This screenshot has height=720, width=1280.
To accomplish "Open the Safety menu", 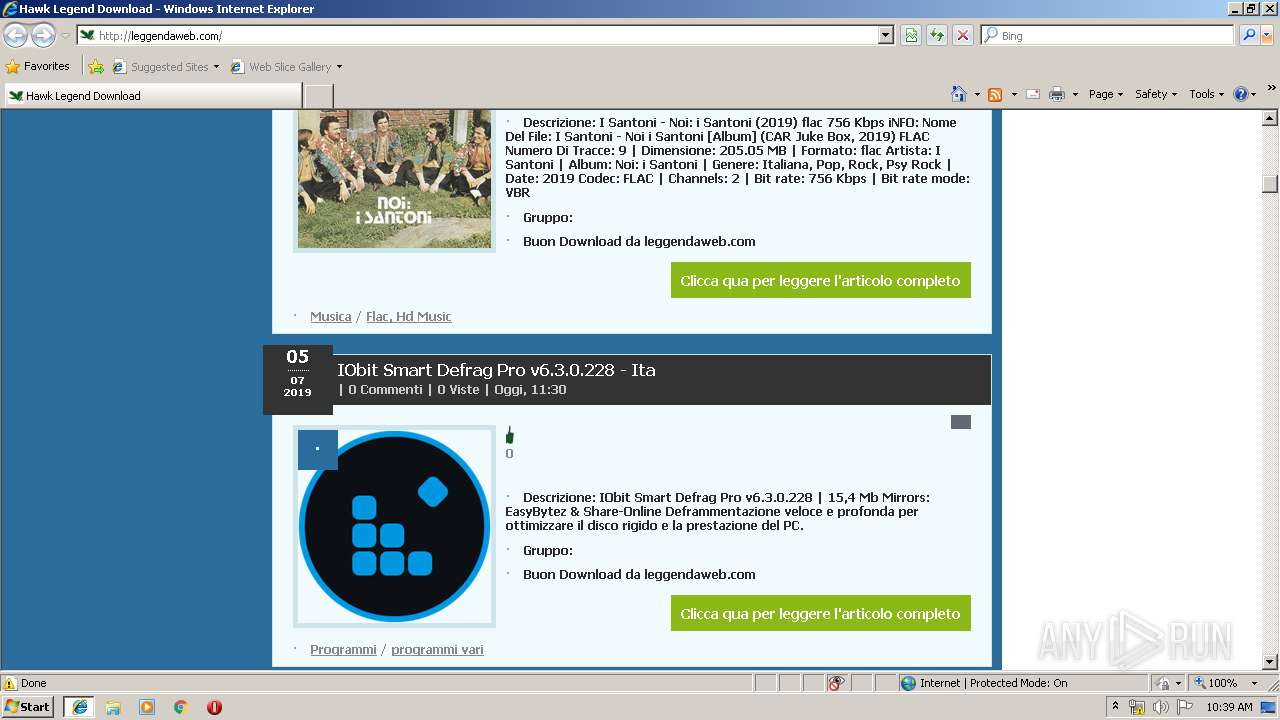I will click(1156, 94).
